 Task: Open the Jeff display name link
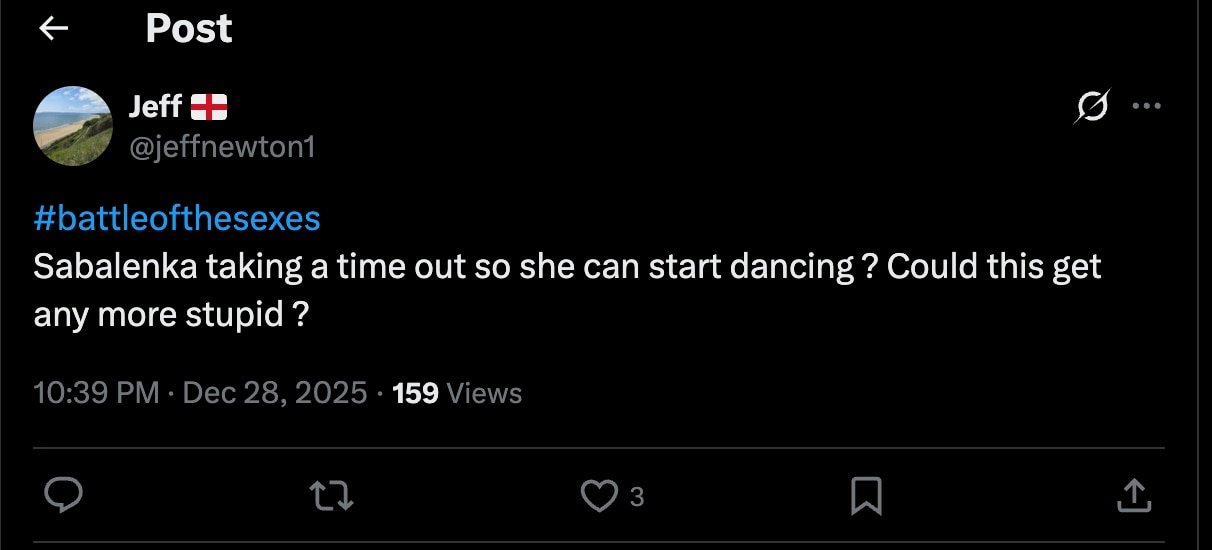point(155,106)
